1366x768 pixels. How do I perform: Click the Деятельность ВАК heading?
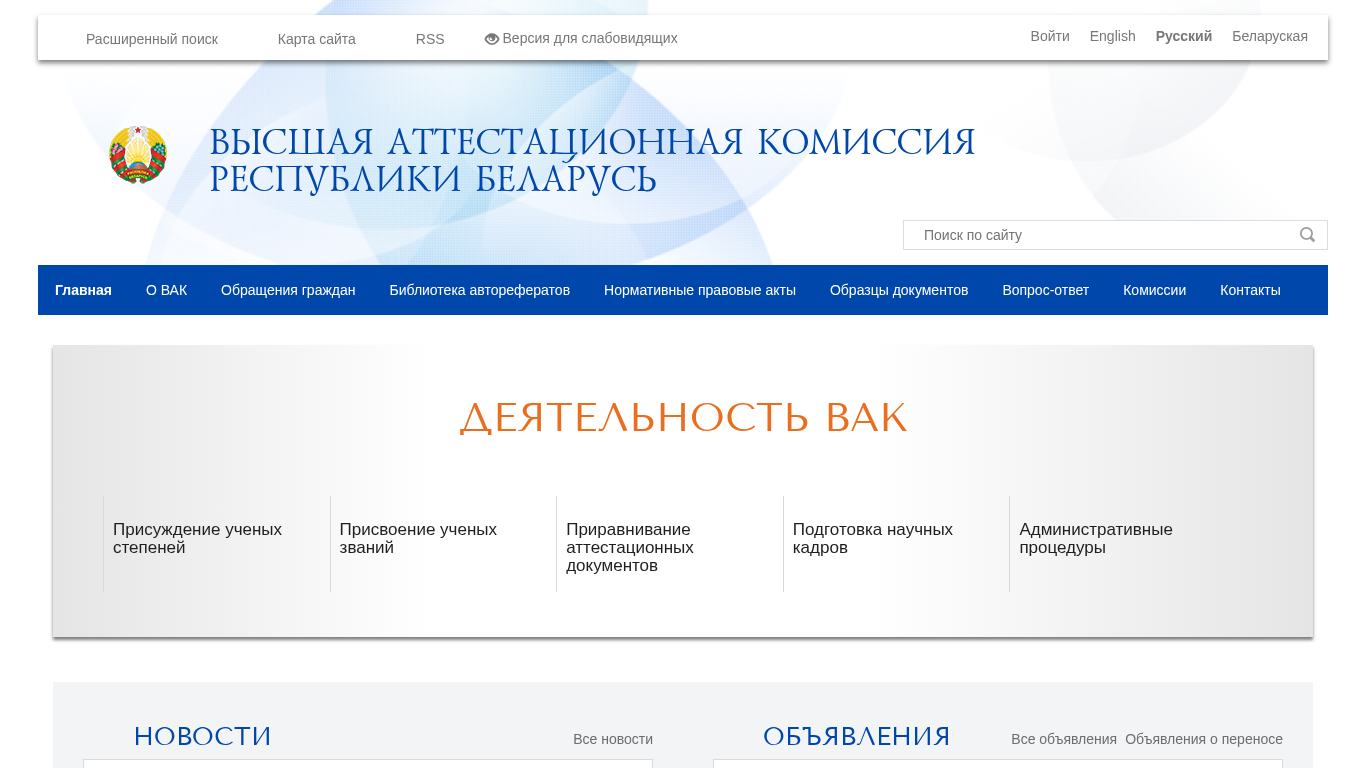(x=683, y=418)
